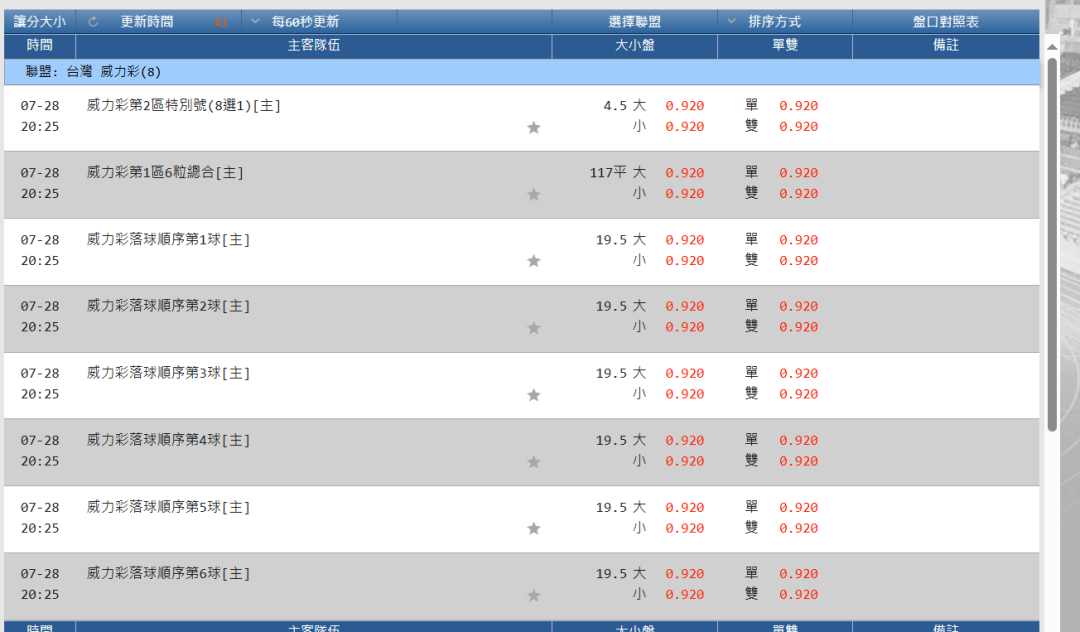Bet 小 odds on 落球順序第4球
Viewport: 1080px width, 632px height.
pyautogui.click(x=685, y=461)
